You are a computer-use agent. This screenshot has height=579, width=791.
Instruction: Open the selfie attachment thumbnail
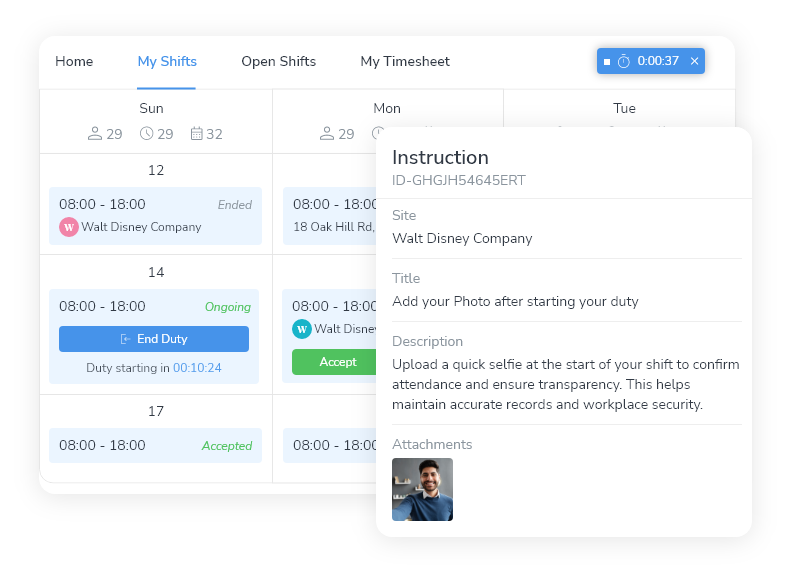click(422, 489)
